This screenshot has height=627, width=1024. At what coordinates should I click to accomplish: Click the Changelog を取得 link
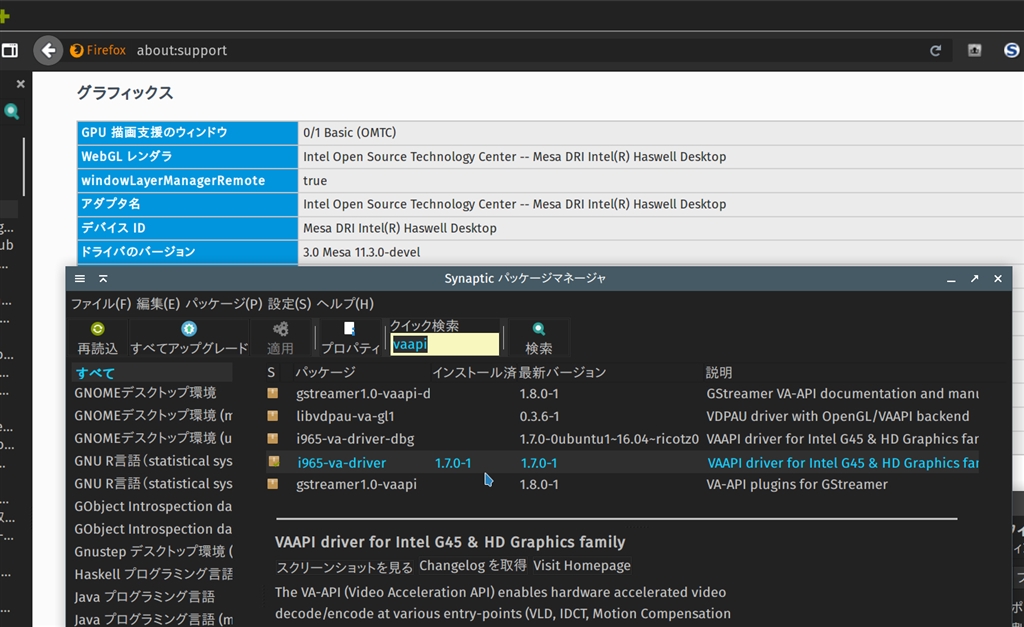pos(472,566)
